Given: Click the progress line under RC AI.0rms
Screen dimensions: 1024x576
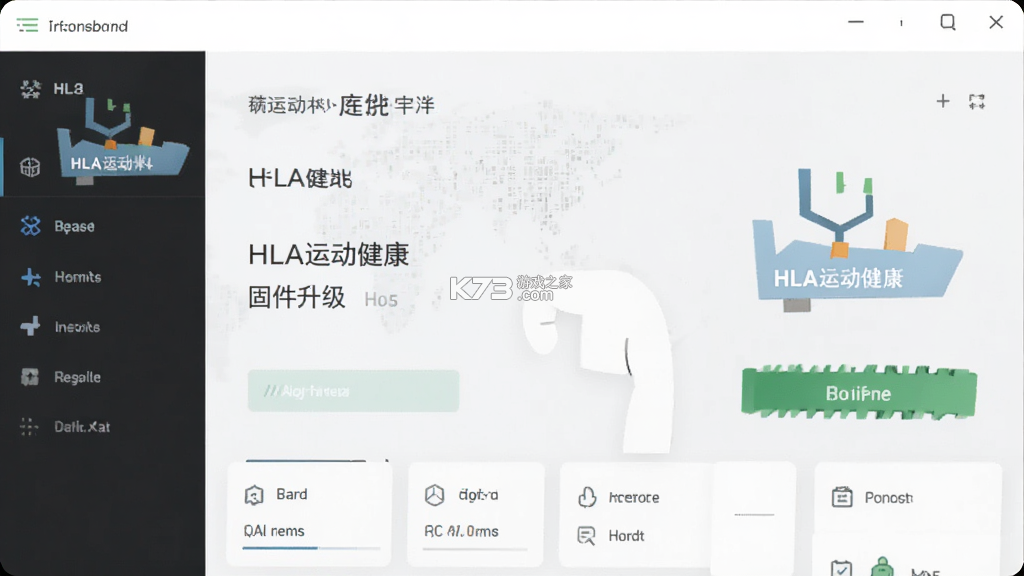Looking at the screenshot, I should point(475,549).
